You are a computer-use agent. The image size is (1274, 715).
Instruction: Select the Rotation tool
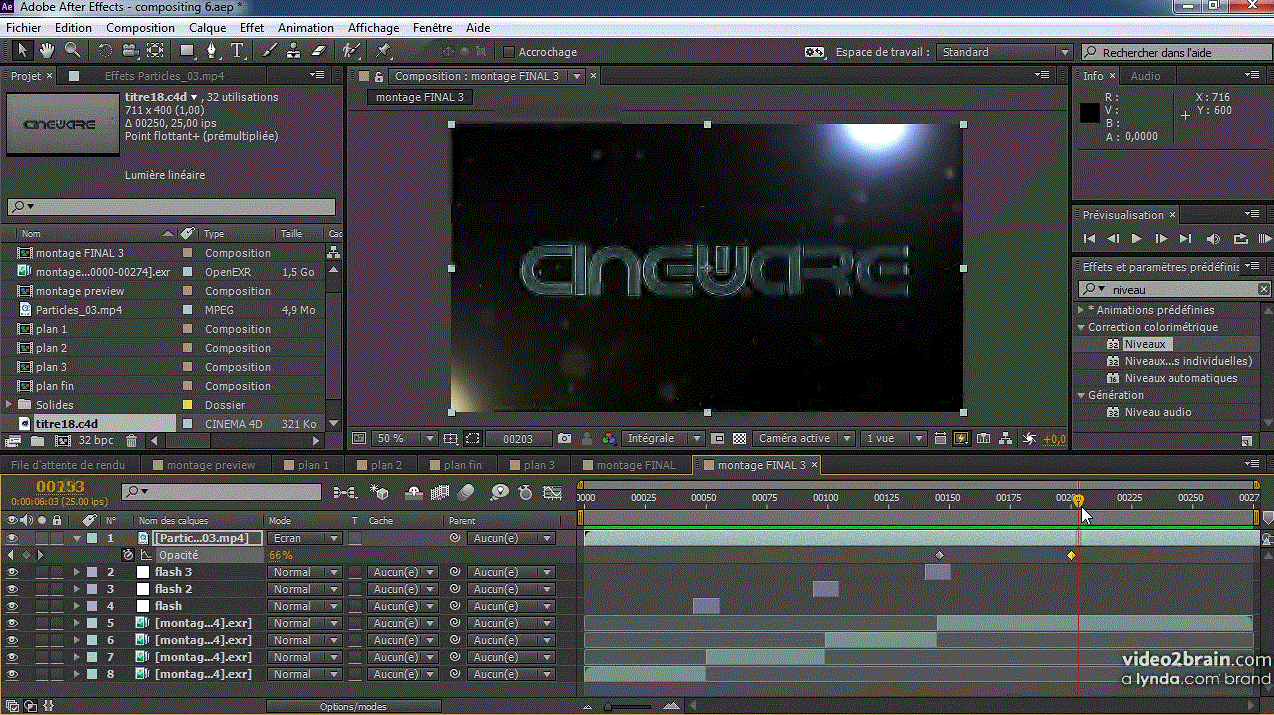(x=105, y=50)
